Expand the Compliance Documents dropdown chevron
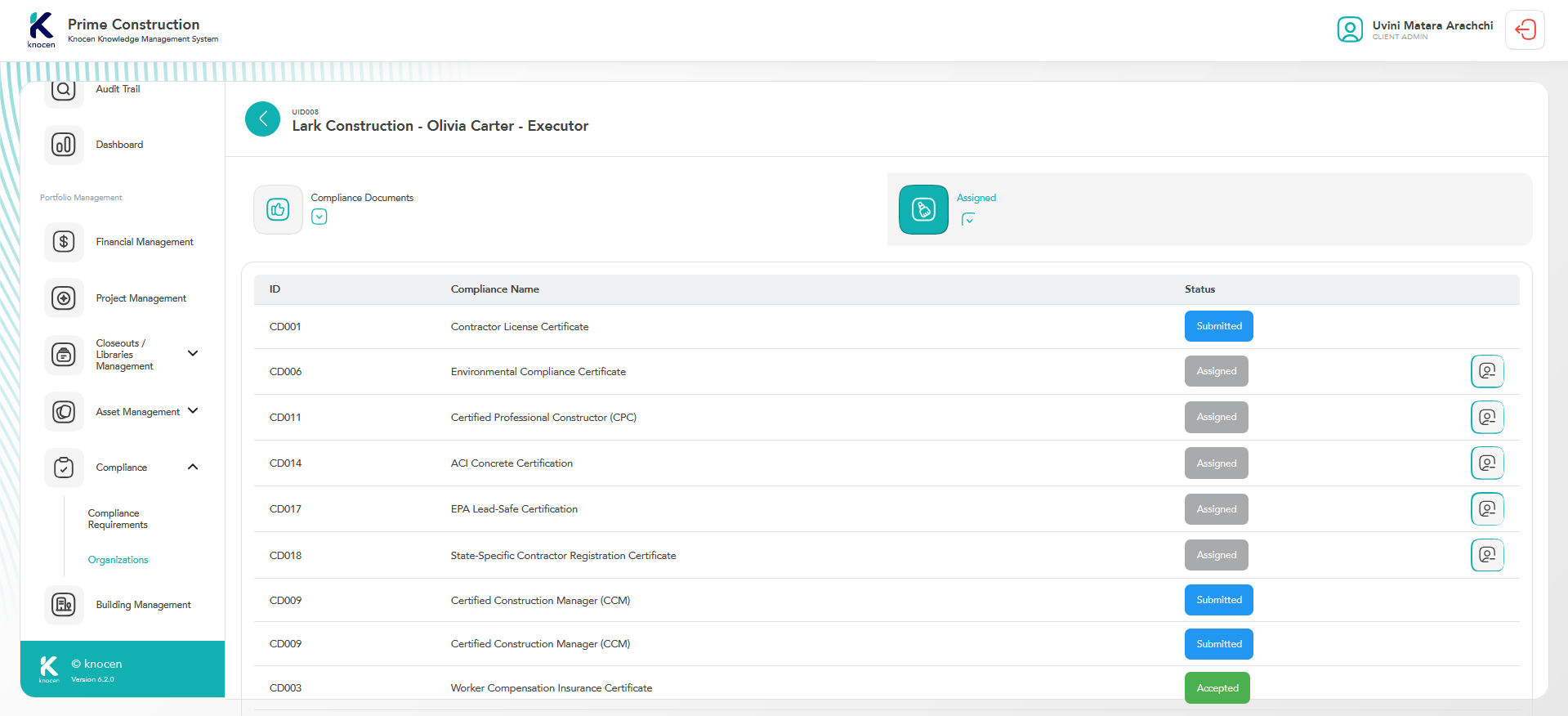The height and width of the screenshot is (716, 1568). pyautogui.click(x=319, y=217)
